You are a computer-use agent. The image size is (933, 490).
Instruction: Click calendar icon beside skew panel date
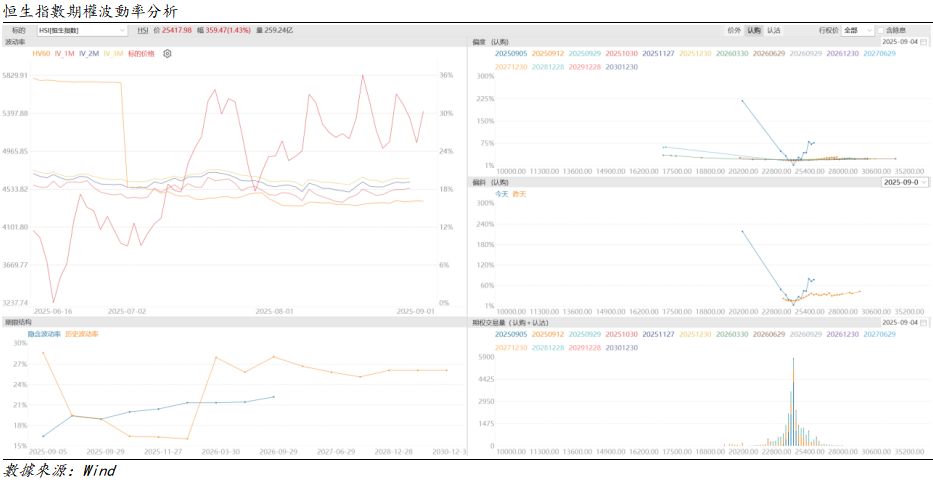pos(924,42)
